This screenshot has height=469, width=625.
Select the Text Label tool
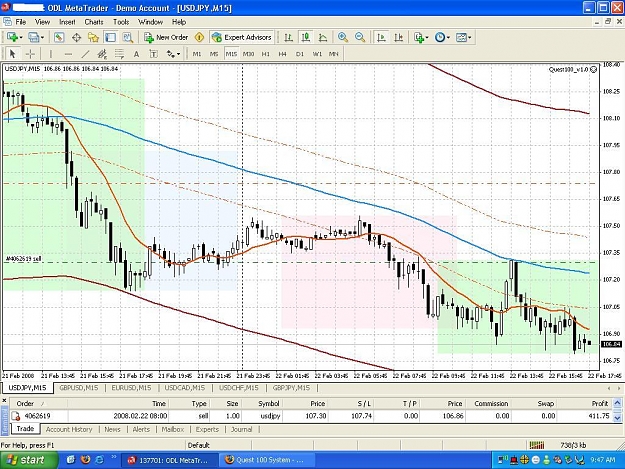153,54
